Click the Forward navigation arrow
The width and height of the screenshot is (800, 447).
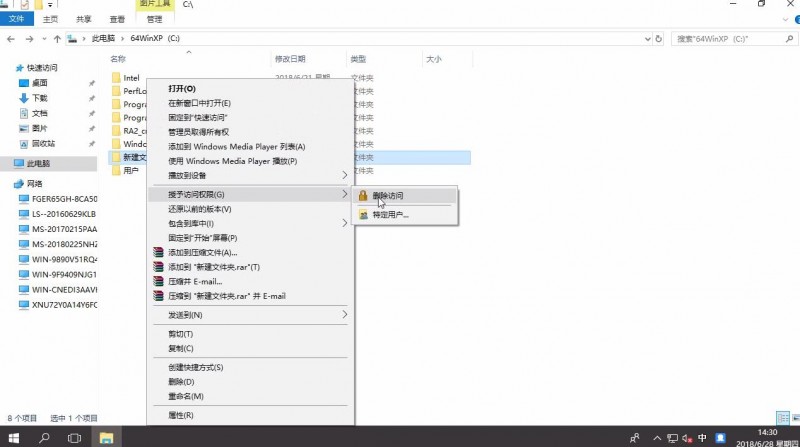click(x=29, y=39)
